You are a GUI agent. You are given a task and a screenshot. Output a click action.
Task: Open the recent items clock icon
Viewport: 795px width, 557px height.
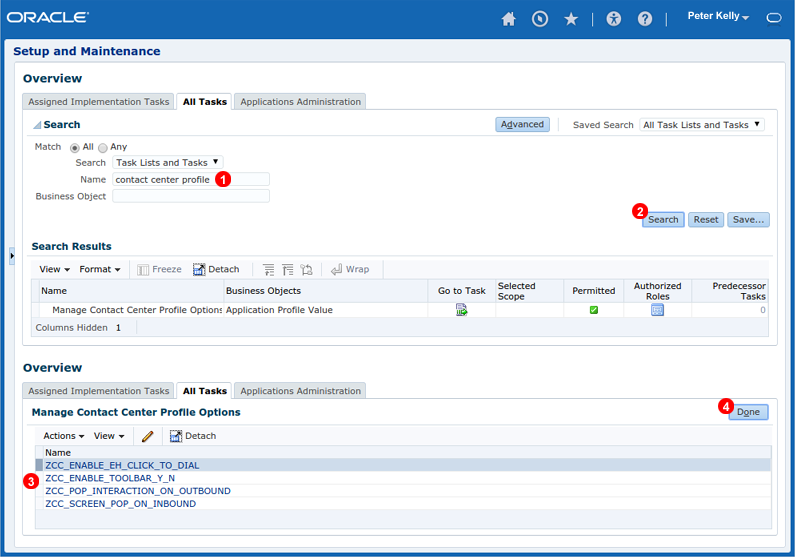(x=540, y=19)
